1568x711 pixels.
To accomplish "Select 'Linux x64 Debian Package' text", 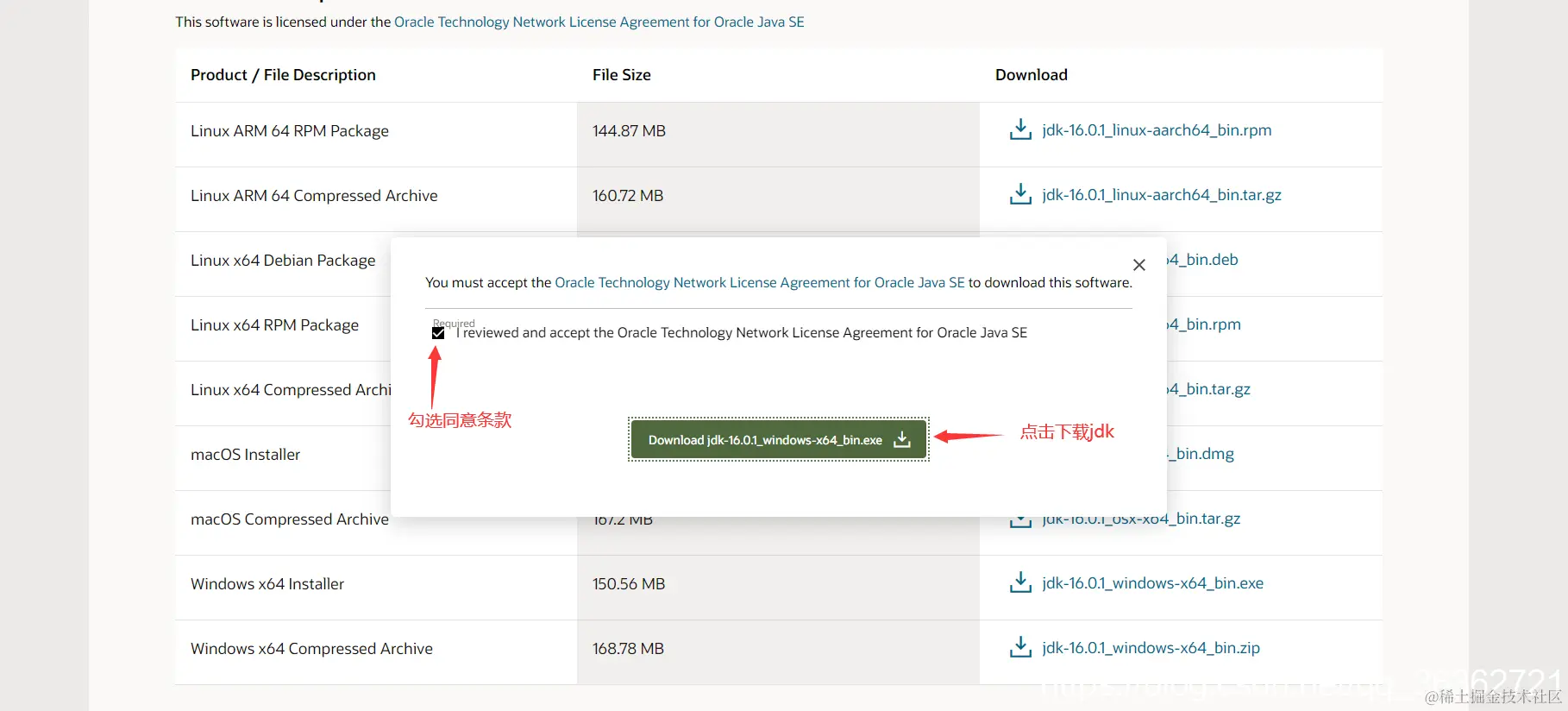I will pyautogui.click(x=283, y=261).
